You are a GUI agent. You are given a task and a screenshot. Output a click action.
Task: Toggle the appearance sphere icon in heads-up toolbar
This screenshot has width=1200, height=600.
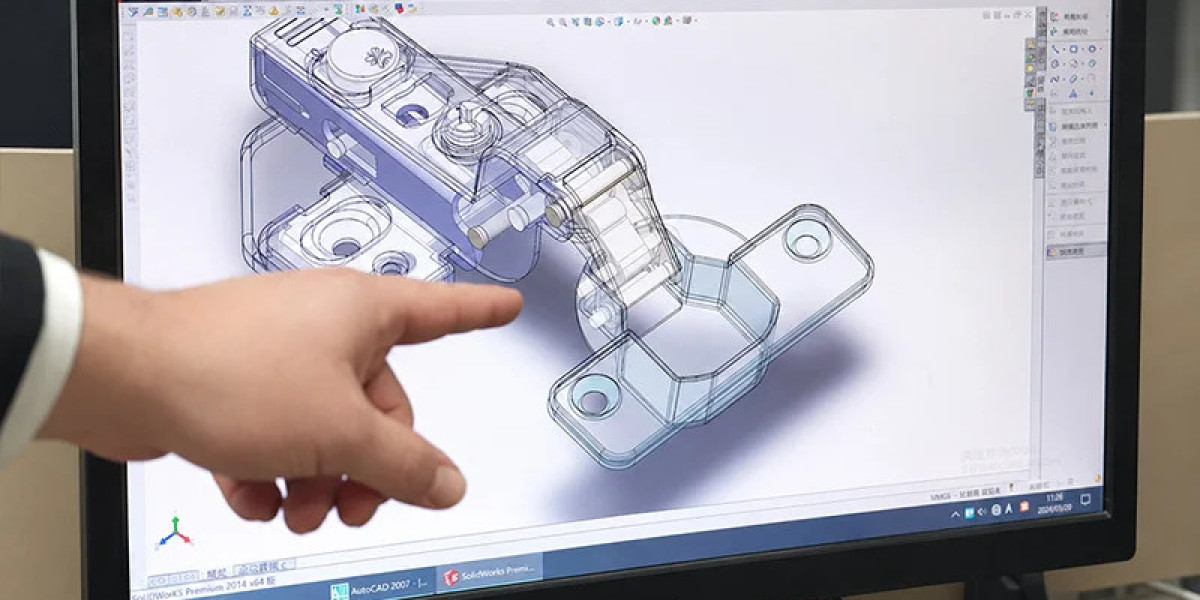tap(656, 21)
